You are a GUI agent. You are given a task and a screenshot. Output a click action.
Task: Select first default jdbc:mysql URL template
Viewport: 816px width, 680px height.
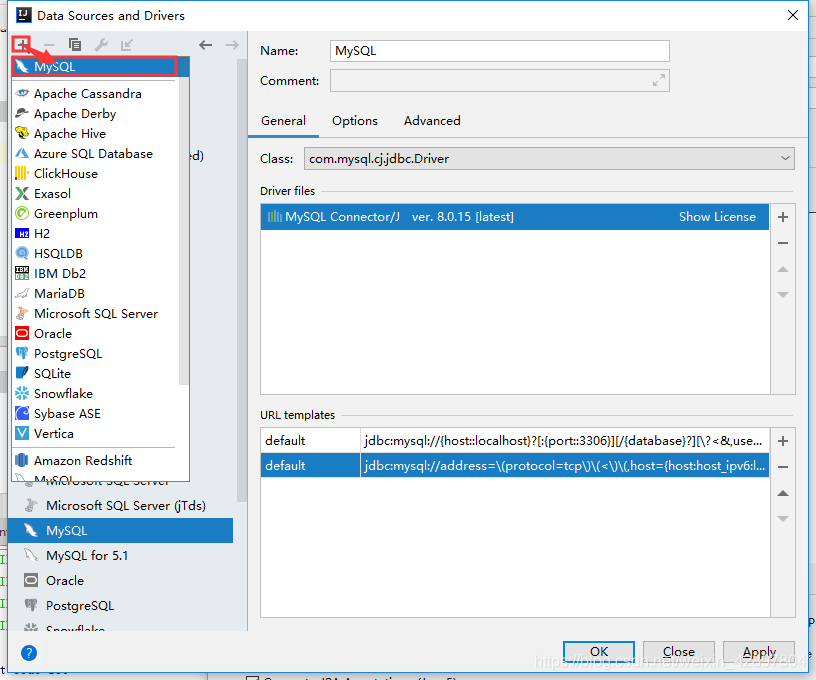(514, 441)
